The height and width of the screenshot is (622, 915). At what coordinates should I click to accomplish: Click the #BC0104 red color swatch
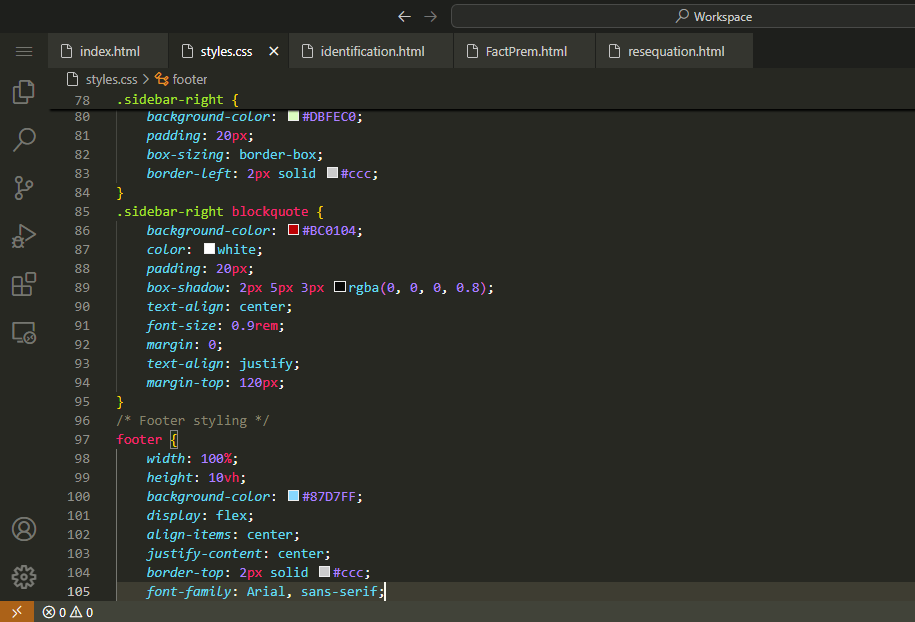point(293,230)
